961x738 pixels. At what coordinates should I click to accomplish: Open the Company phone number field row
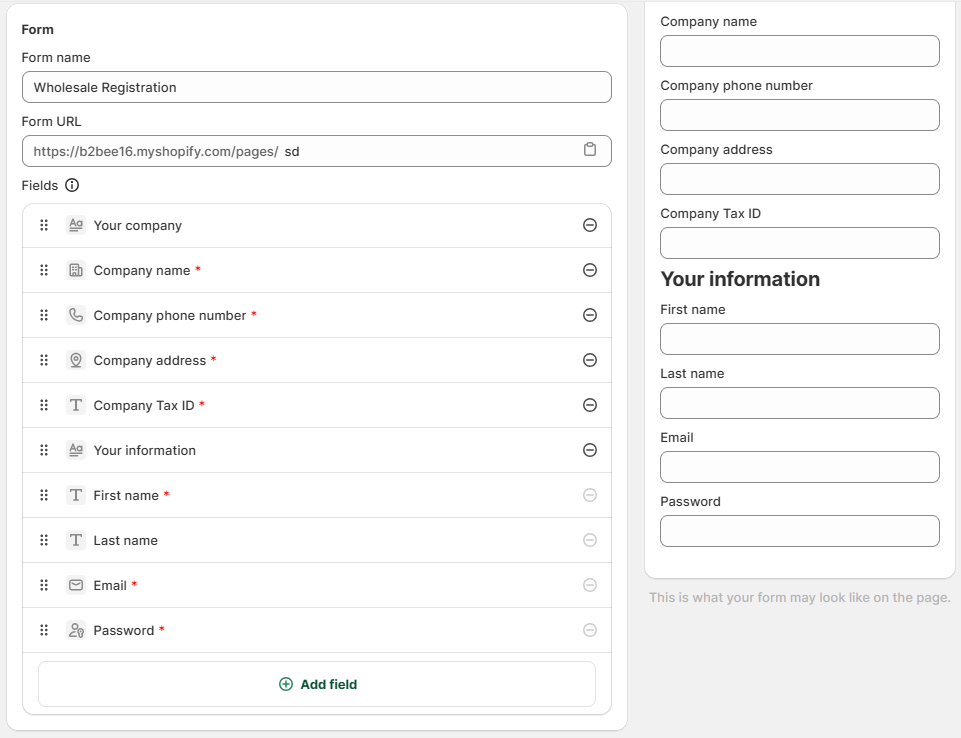317,315
